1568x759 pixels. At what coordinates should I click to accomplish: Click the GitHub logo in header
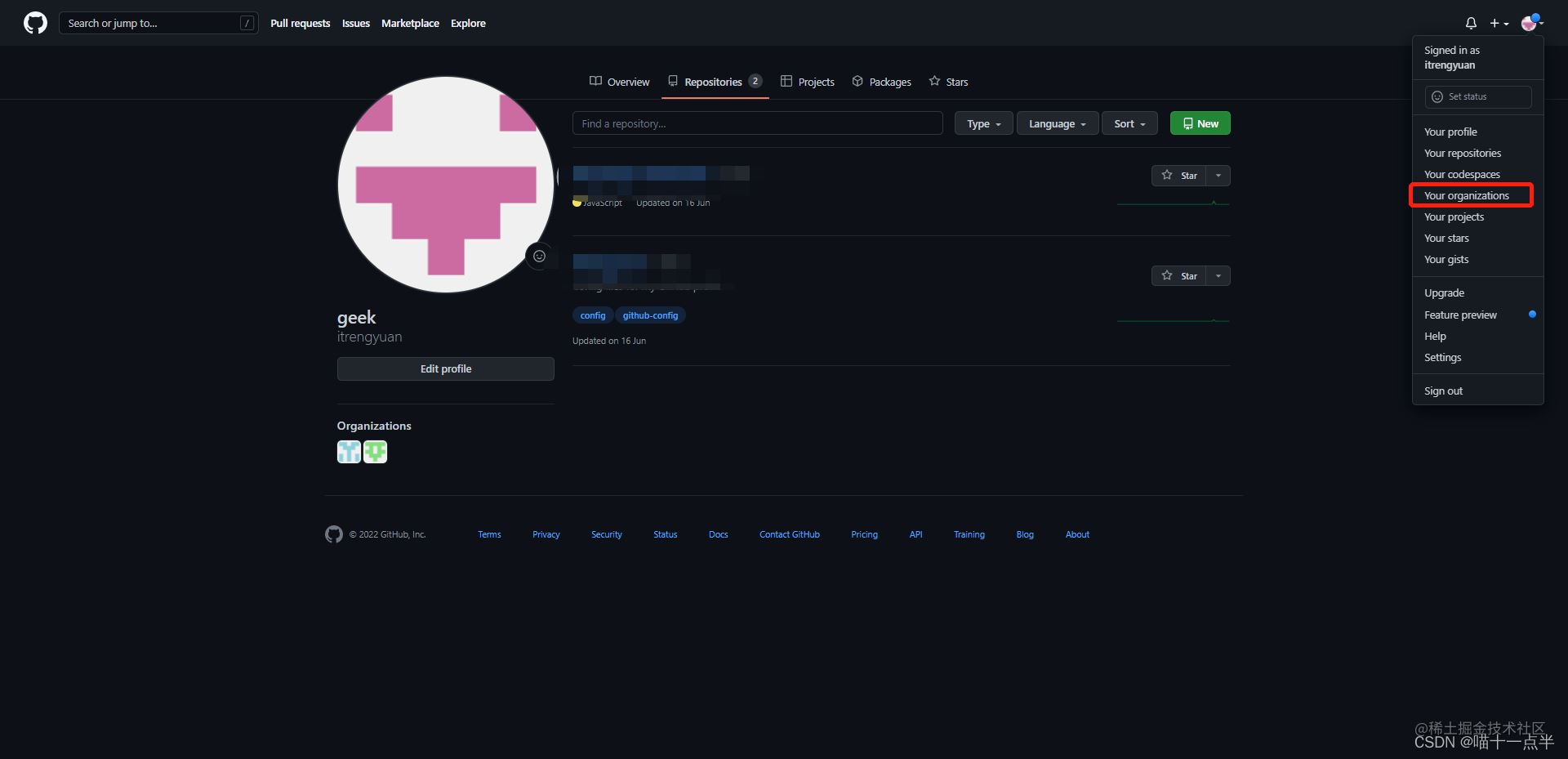pyautogui.click(x=35, y=23)
